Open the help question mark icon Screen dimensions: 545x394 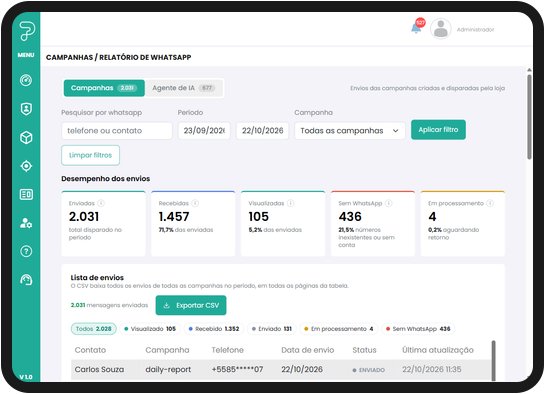click(26, 251)
